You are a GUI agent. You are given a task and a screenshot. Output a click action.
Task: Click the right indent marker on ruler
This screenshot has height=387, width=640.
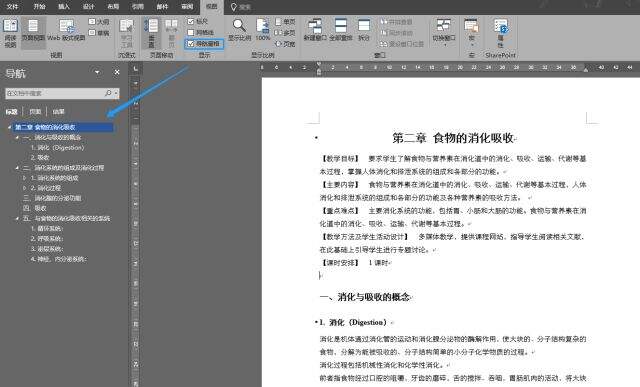[x=586, y=70]
